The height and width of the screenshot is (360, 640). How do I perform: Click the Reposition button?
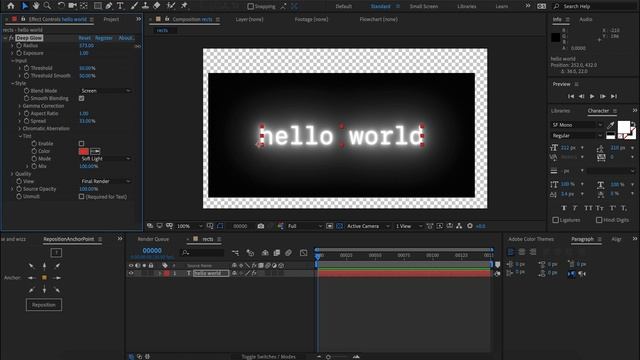point(44,305)
